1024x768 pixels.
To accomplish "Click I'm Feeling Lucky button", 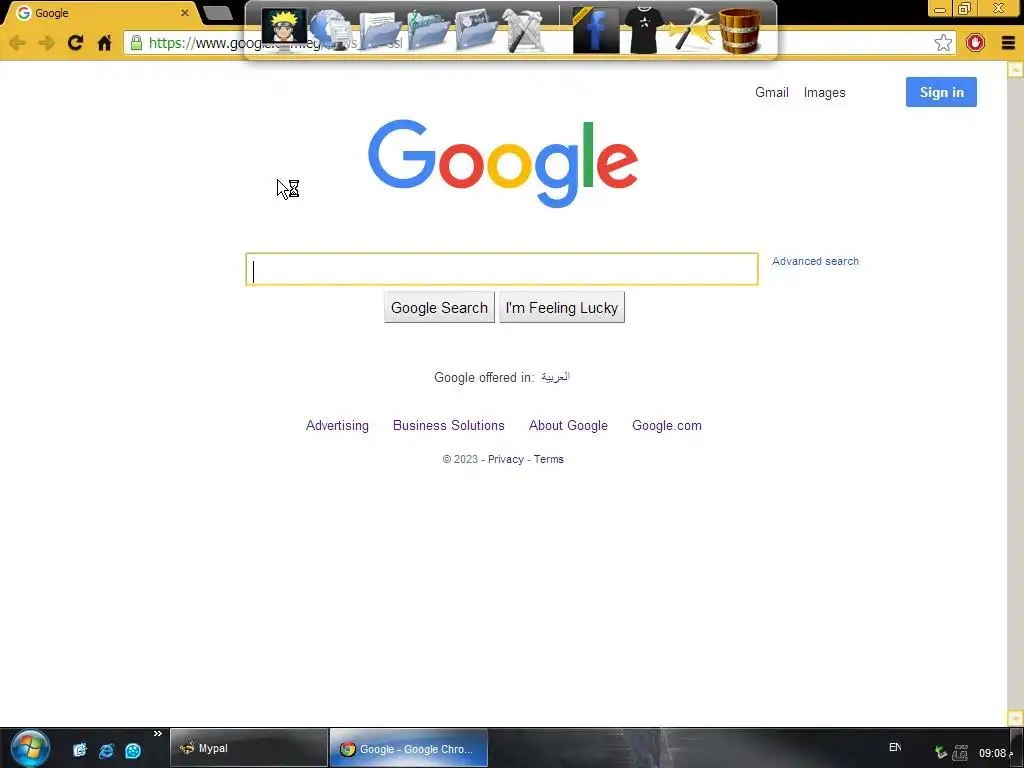I will point(562,308).
